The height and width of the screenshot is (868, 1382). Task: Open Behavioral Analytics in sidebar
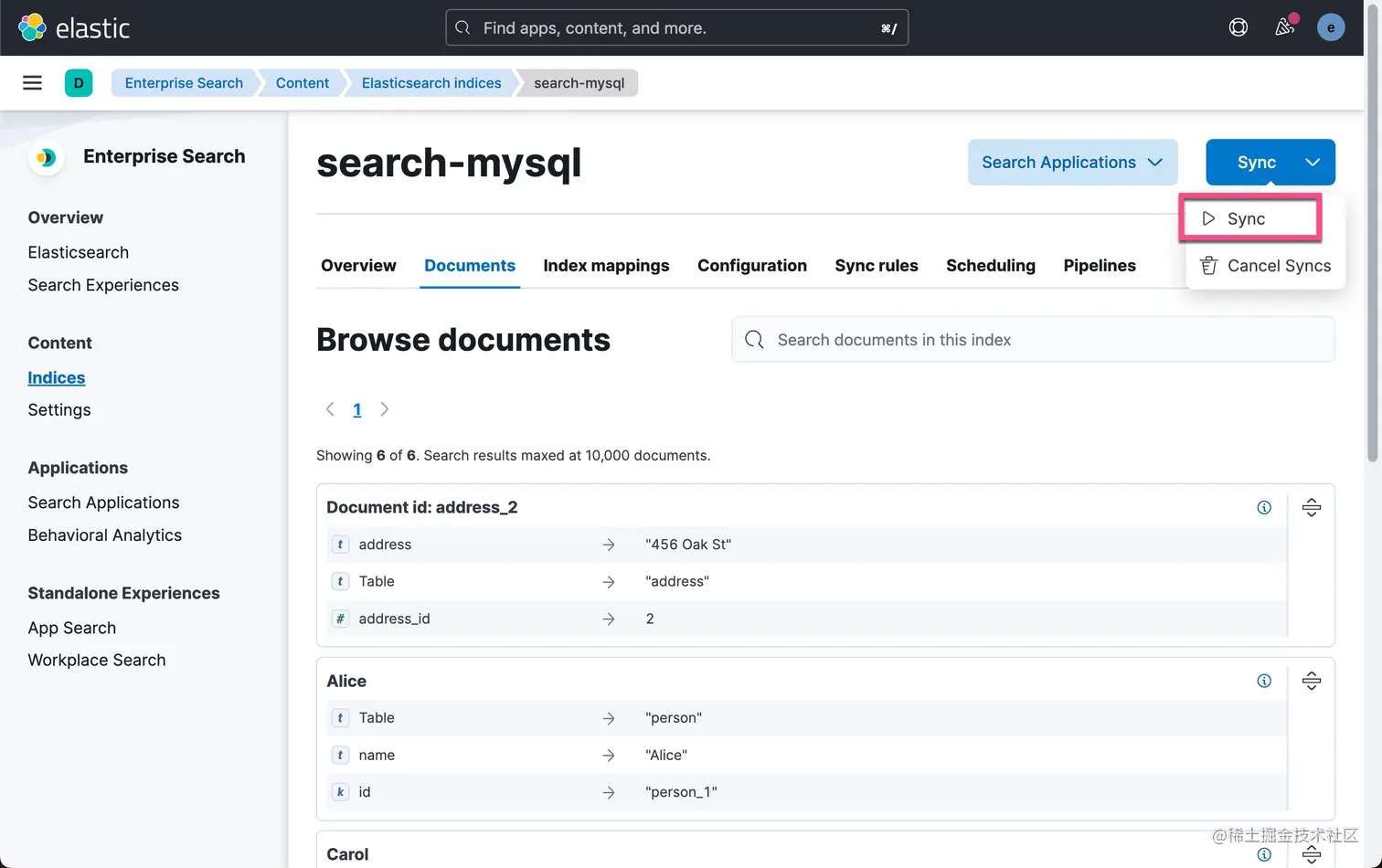(x=105, y=535)
